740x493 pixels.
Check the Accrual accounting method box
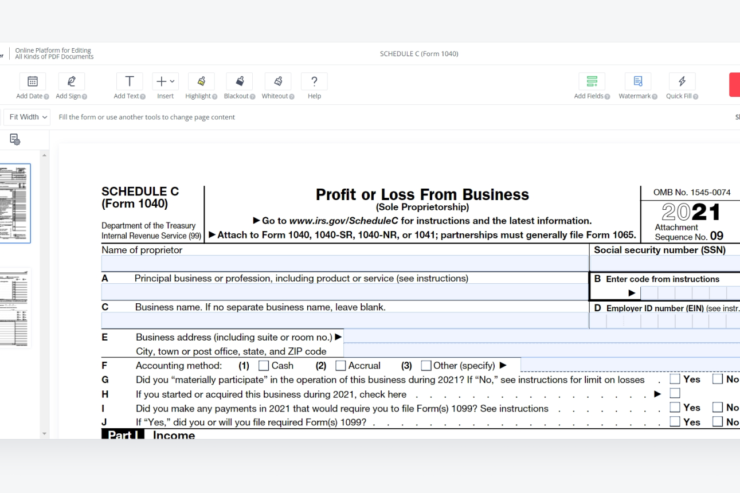point(341,366)
